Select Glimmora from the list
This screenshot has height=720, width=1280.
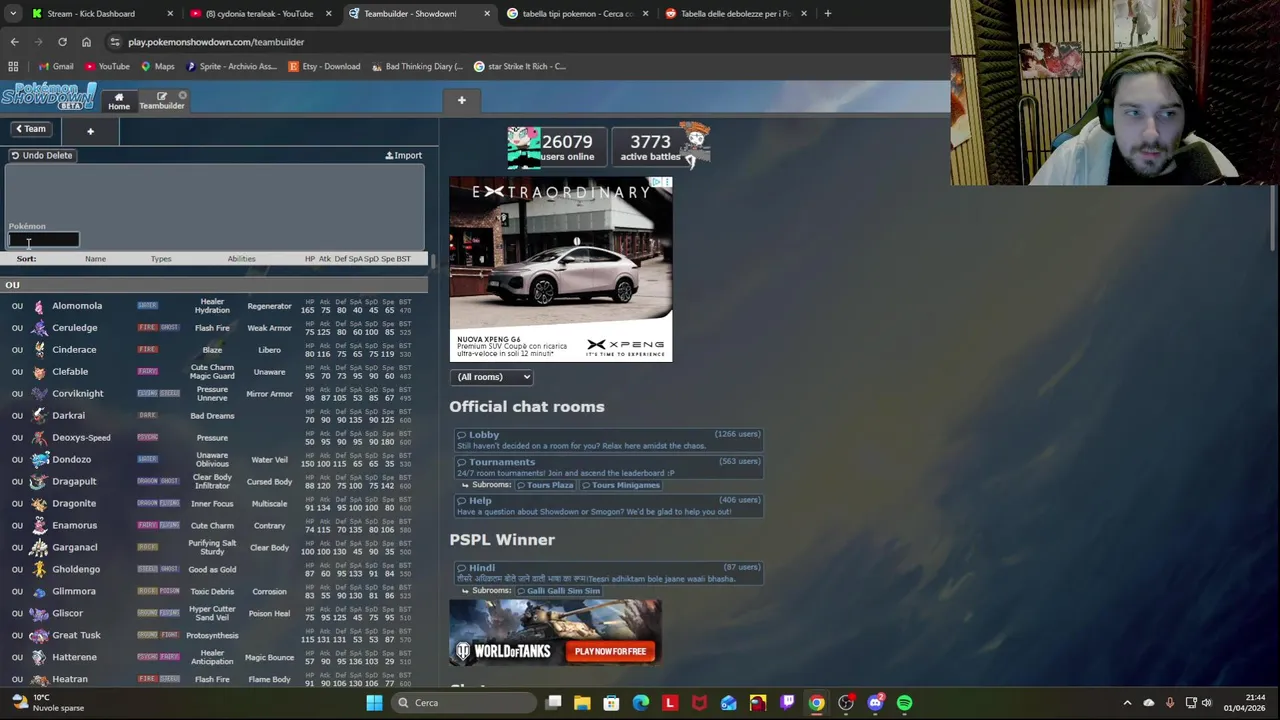point(214,592)
